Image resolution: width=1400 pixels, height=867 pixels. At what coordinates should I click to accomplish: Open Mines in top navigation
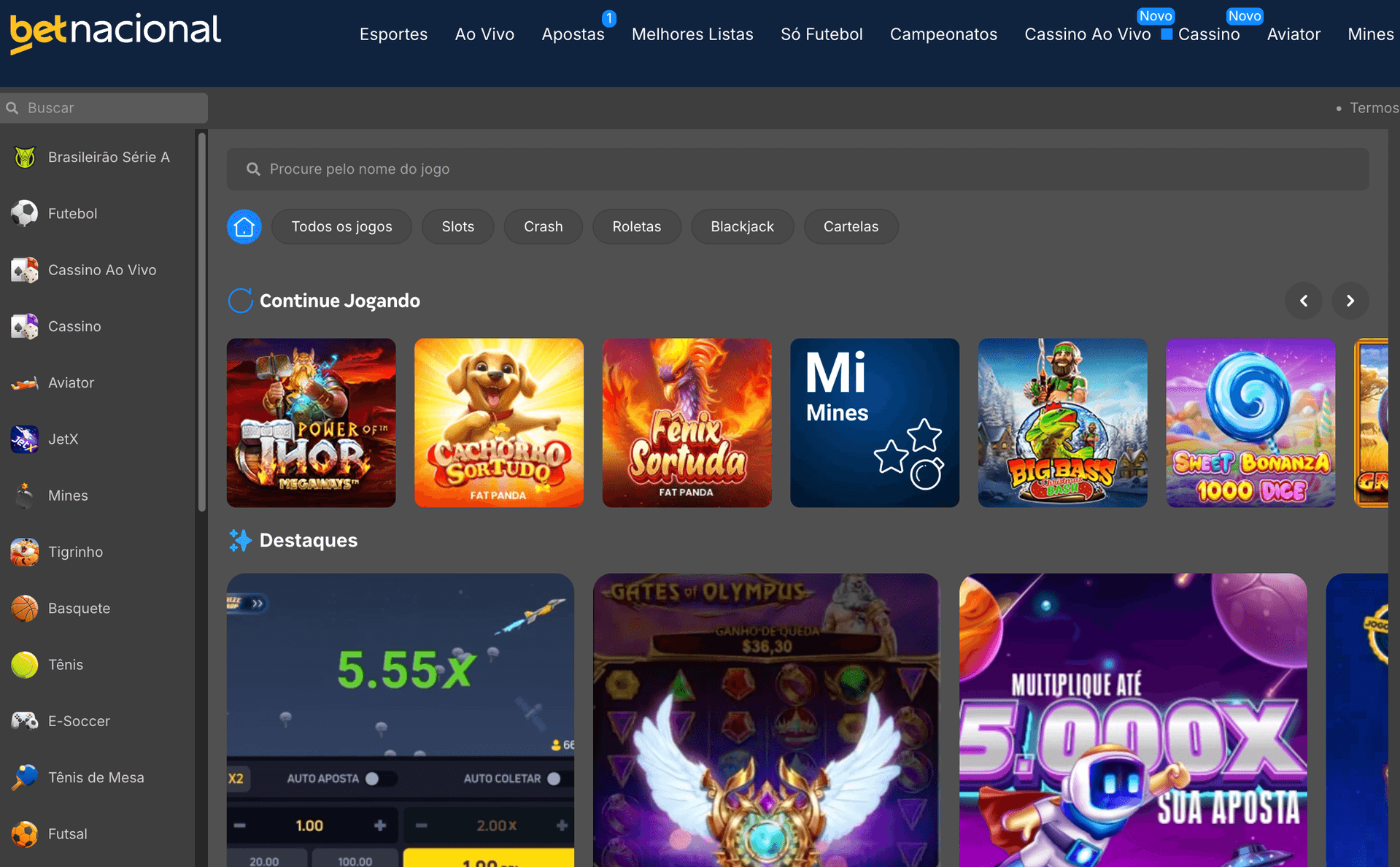(x=1370, y=34)
